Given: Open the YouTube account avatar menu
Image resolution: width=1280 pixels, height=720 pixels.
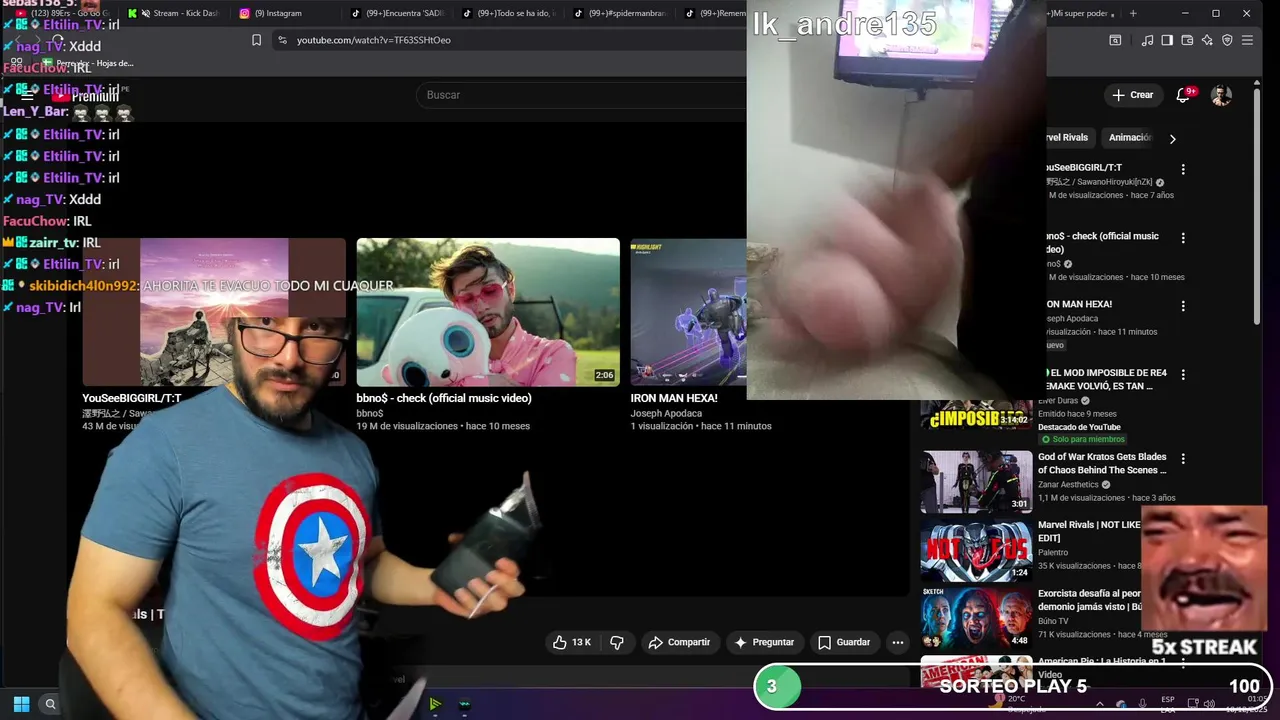Looking at the screenshot, I should (x=1221, y=95).
